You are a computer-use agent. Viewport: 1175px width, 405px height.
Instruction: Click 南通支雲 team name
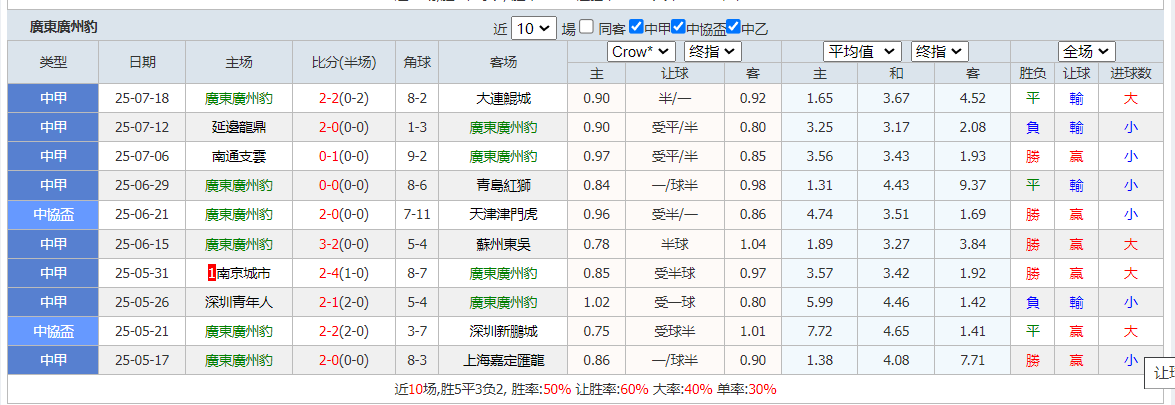pyautogui.click(x=239, y=156)
